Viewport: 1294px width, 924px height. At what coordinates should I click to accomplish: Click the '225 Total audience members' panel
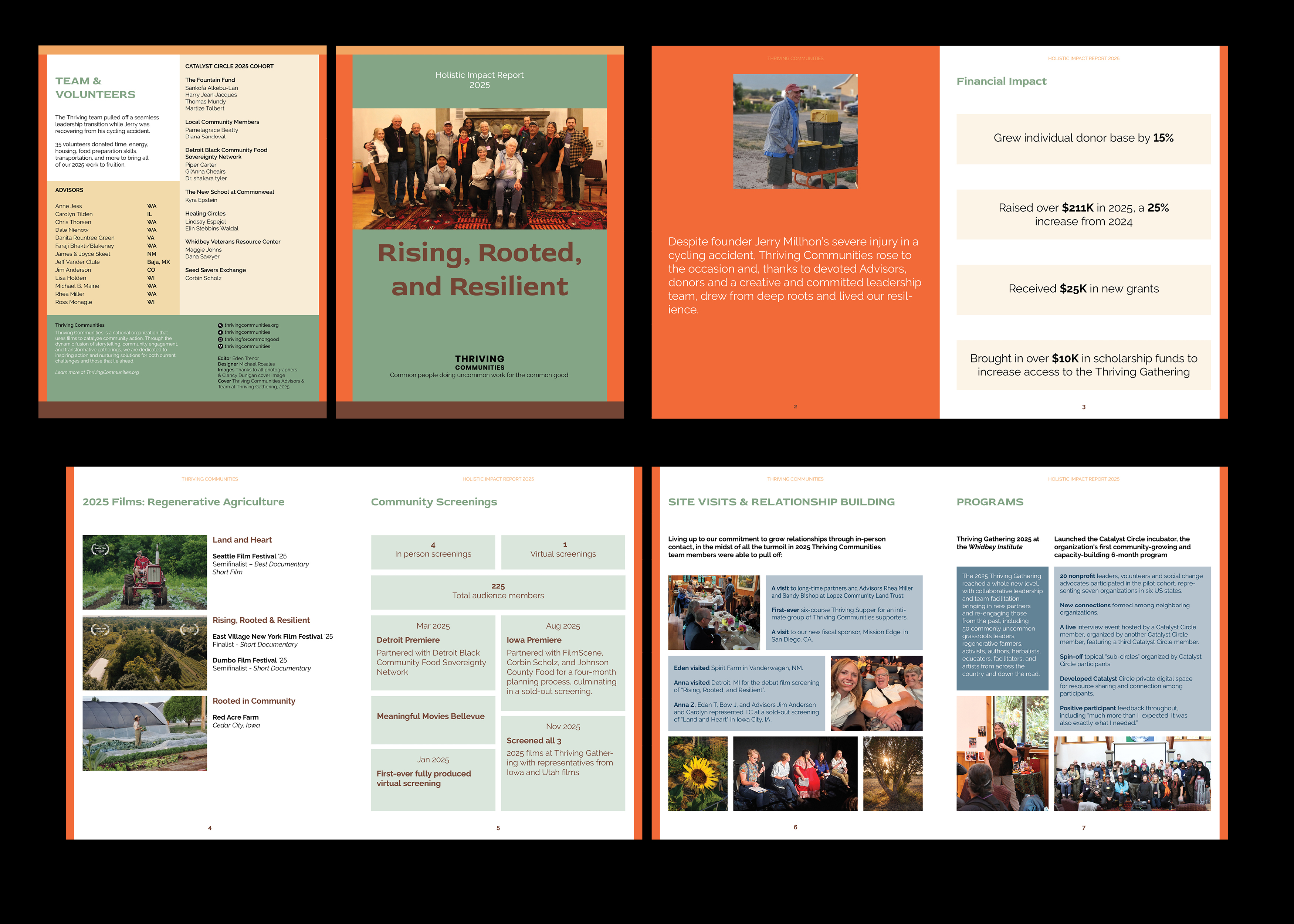[498, 592]
